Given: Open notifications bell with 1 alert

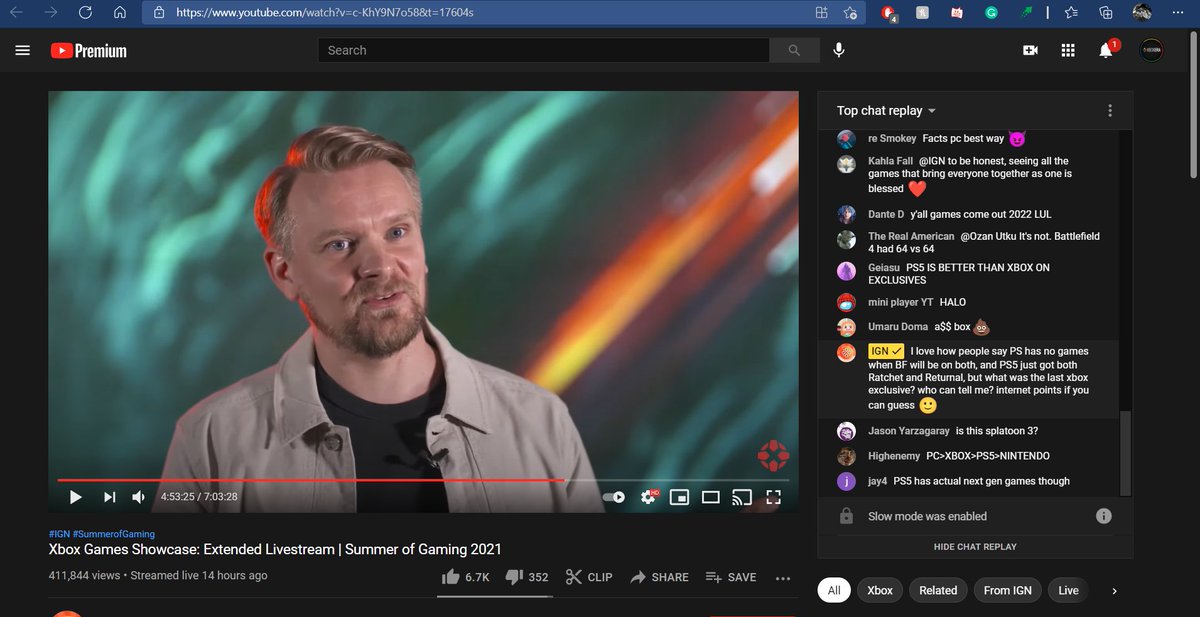Looking at the screenshot, I should (1106, 49).
